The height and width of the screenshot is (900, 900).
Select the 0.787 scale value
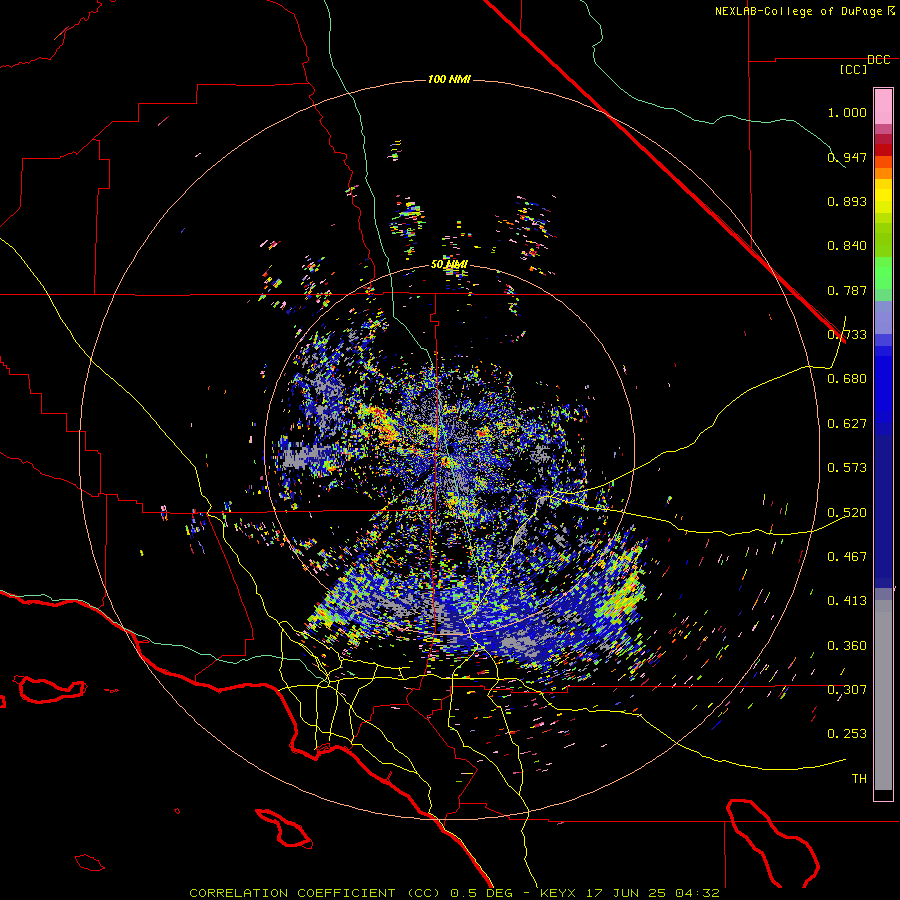point(847,290)
